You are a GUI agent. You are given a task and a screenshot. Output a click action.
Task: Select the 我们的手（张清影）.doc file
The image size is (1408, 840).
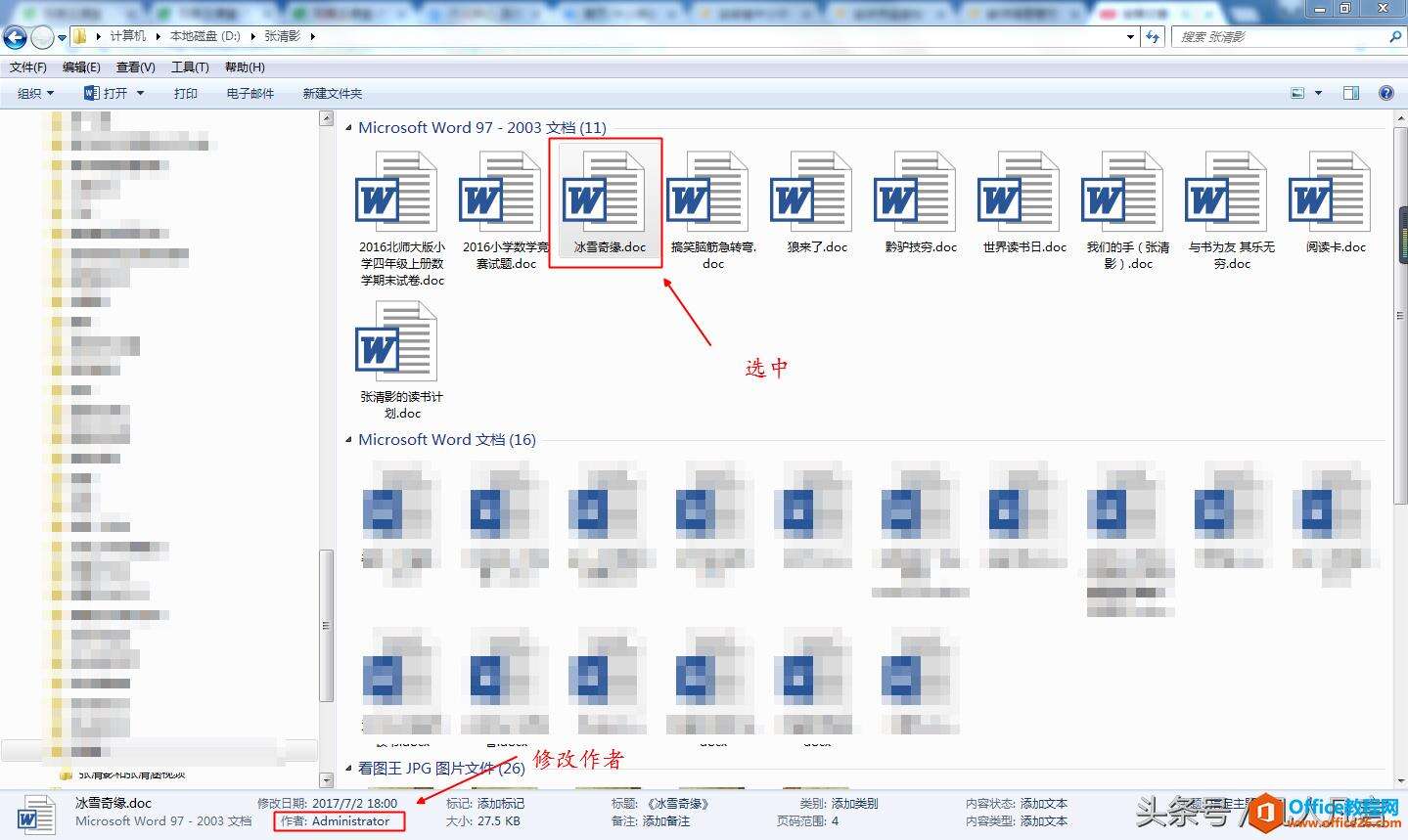pos(1127,211)
